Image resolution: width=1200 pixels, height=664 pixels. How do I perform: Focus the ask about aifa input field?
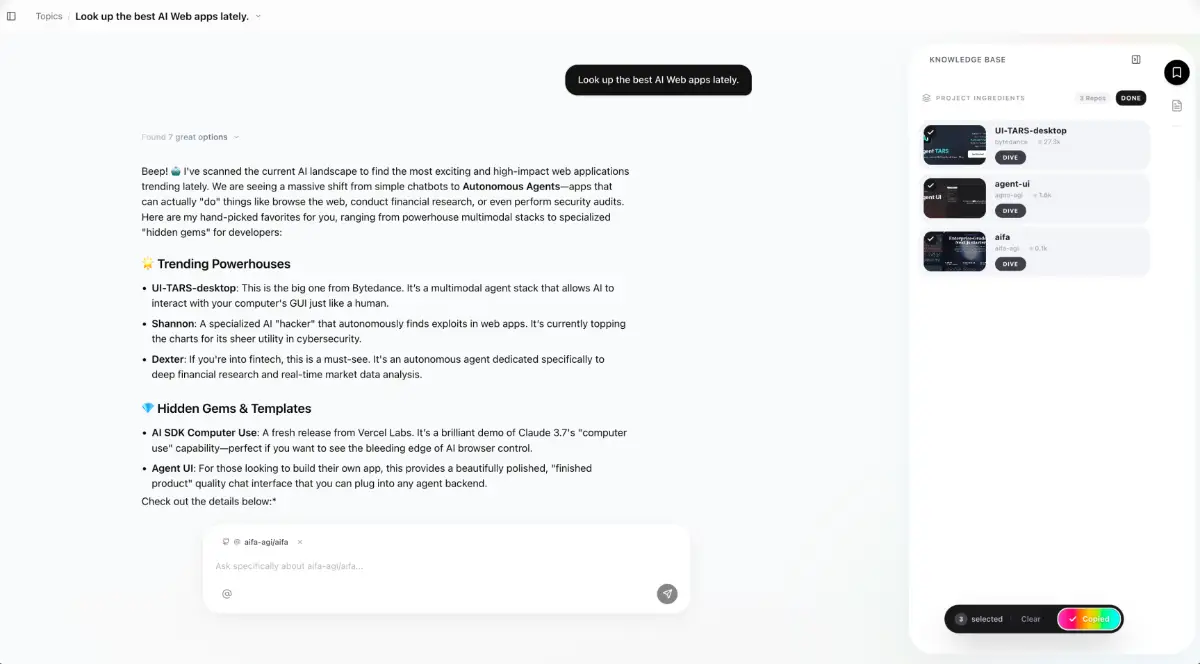coord(430,566)
